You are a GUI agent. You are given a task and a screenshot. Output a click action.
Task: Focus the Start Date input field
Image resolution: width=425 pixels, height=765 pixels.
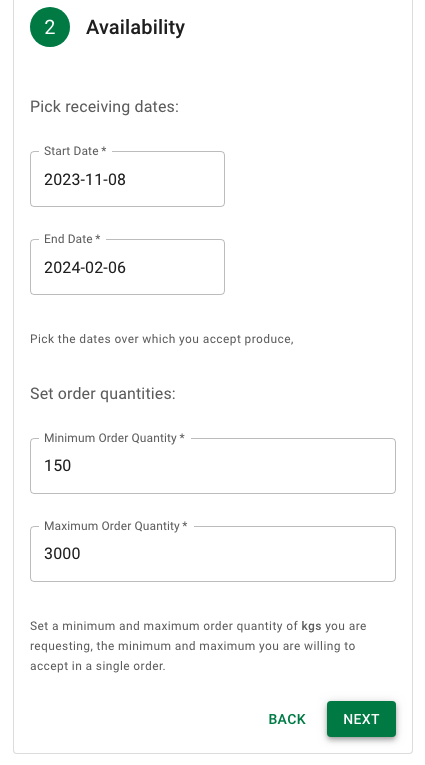[x=127, y=179]
